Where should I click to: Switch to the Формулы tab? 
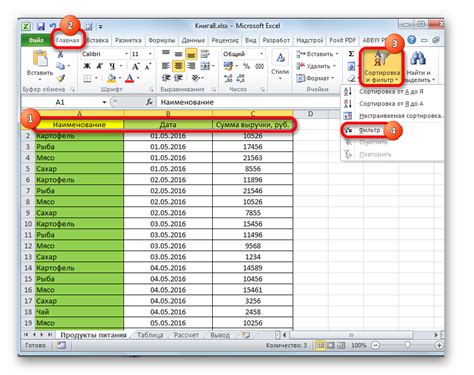pyautogui.click(x=162, y=40)
